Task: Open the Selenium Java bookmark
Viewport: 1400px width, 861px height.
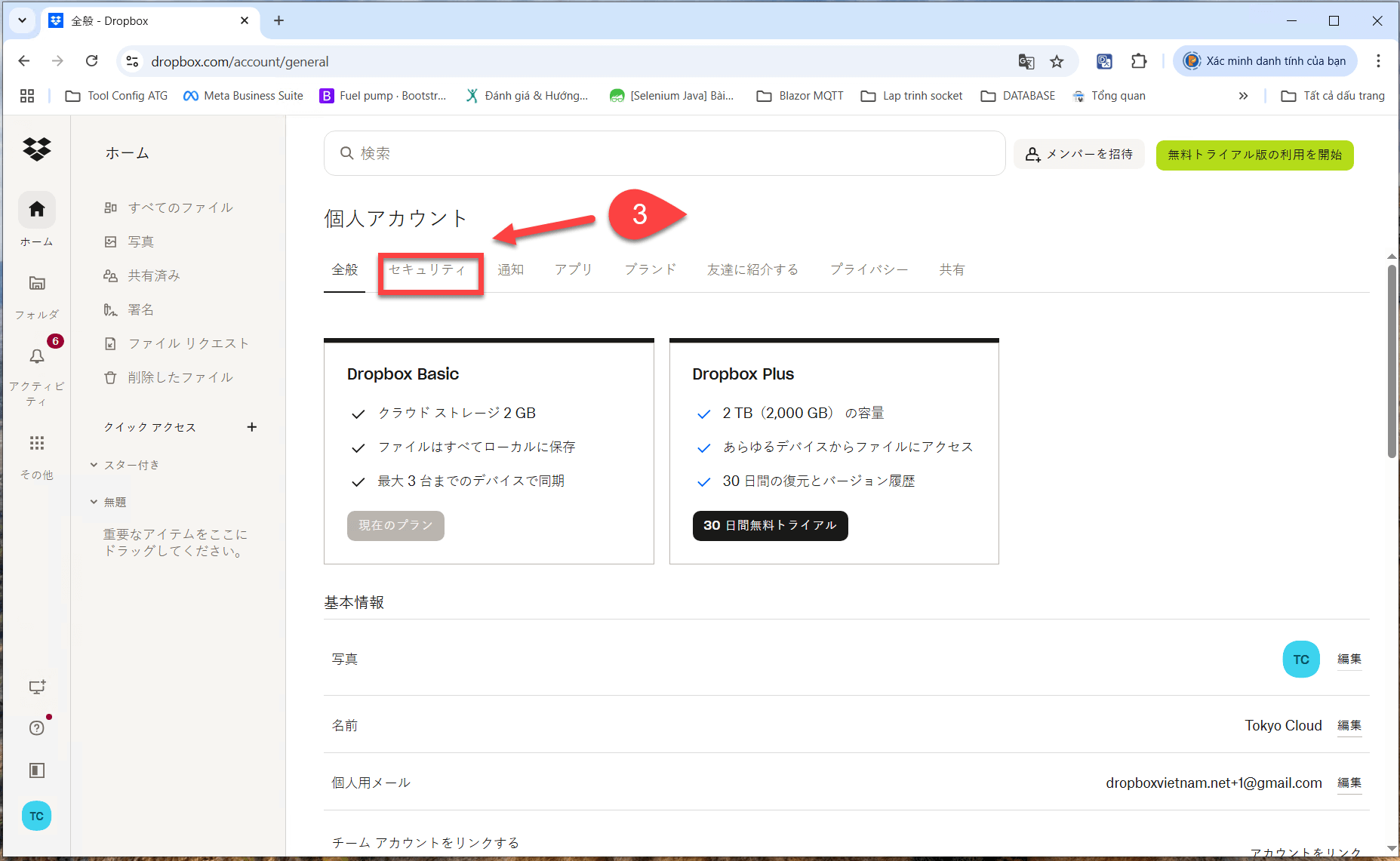Action: click(672, 96)
